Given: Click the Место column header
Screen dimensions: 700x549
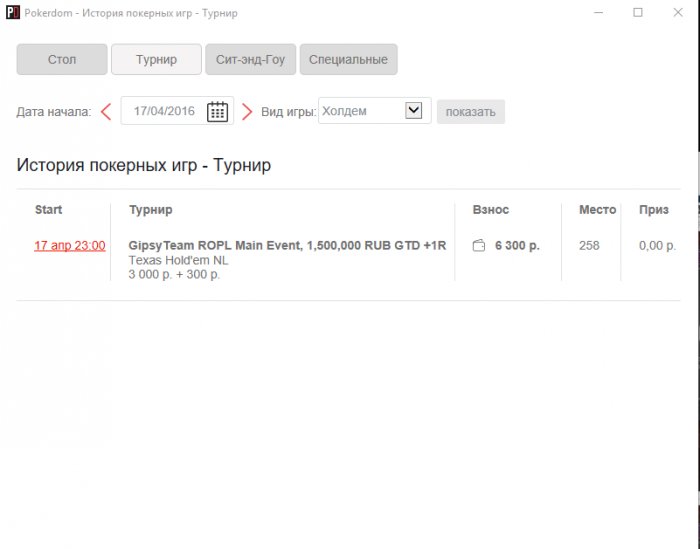Looking at the screenshot, I should click(x=597, y=209).
